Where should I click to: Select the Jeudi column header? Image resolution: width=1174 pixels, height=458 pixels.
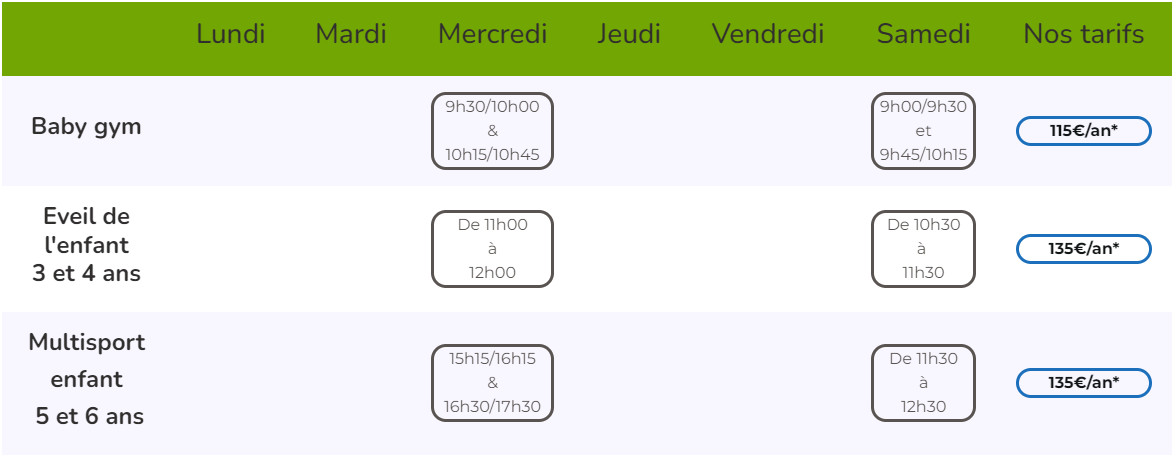pos(629,35)
